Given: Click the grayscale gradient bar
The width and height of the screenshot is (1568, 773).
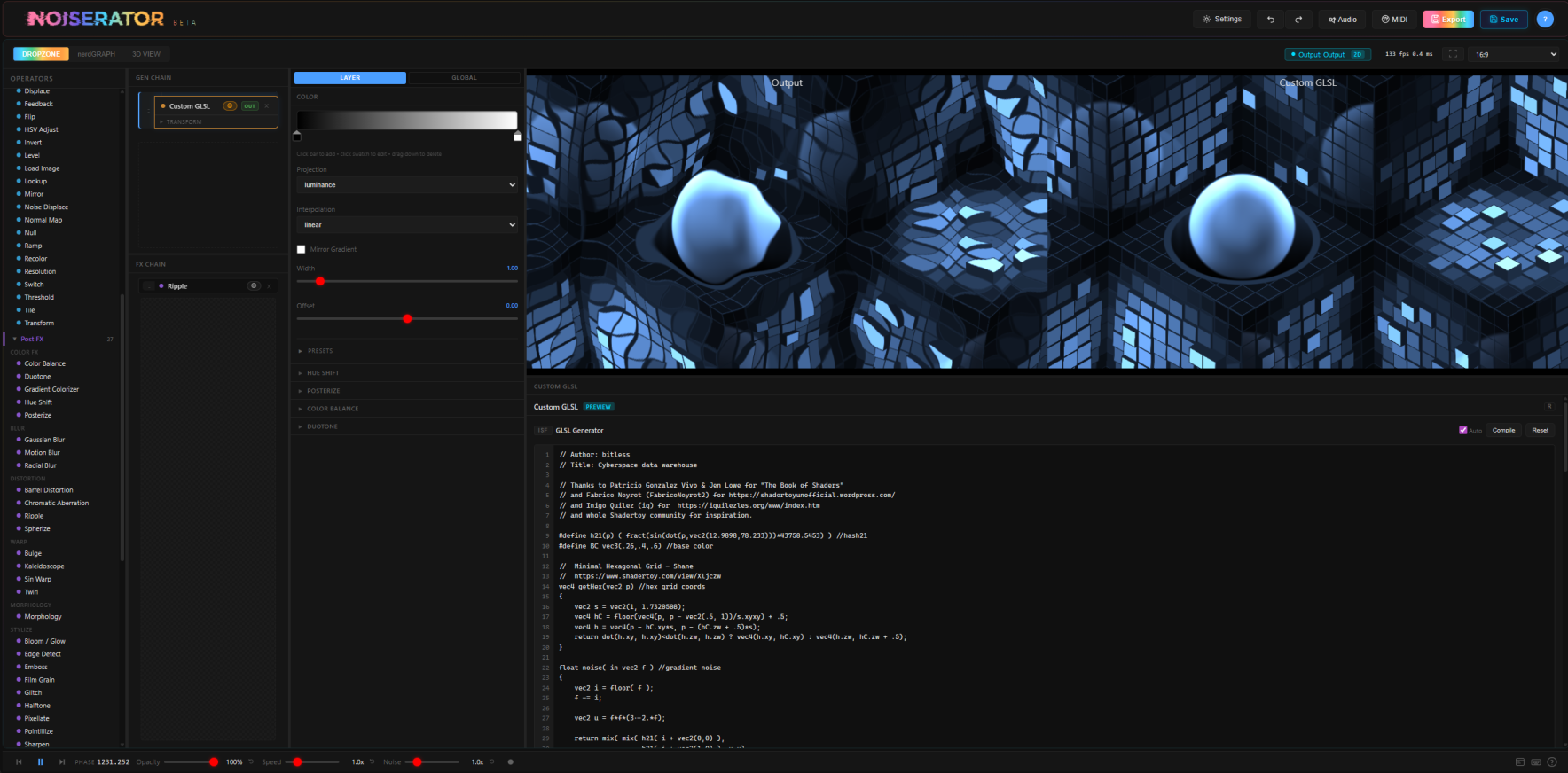Looking at the screenshot, I should 407,120.
